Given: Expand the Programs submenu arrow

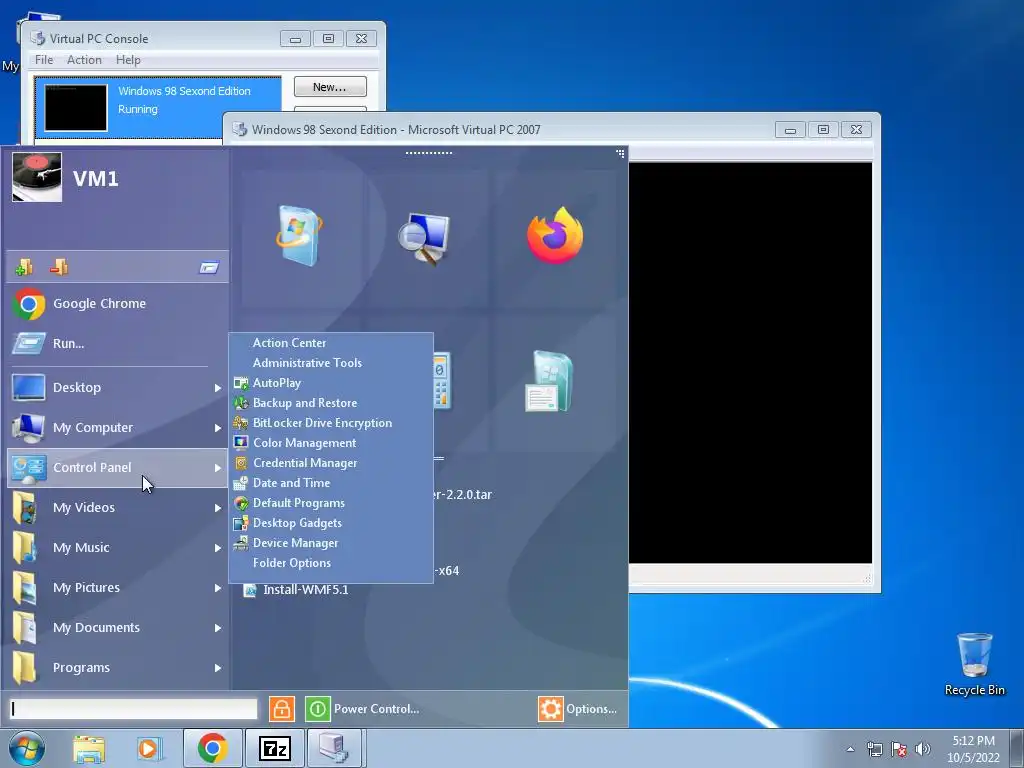Looking at the screenshot, I should [x=217, y=668].
